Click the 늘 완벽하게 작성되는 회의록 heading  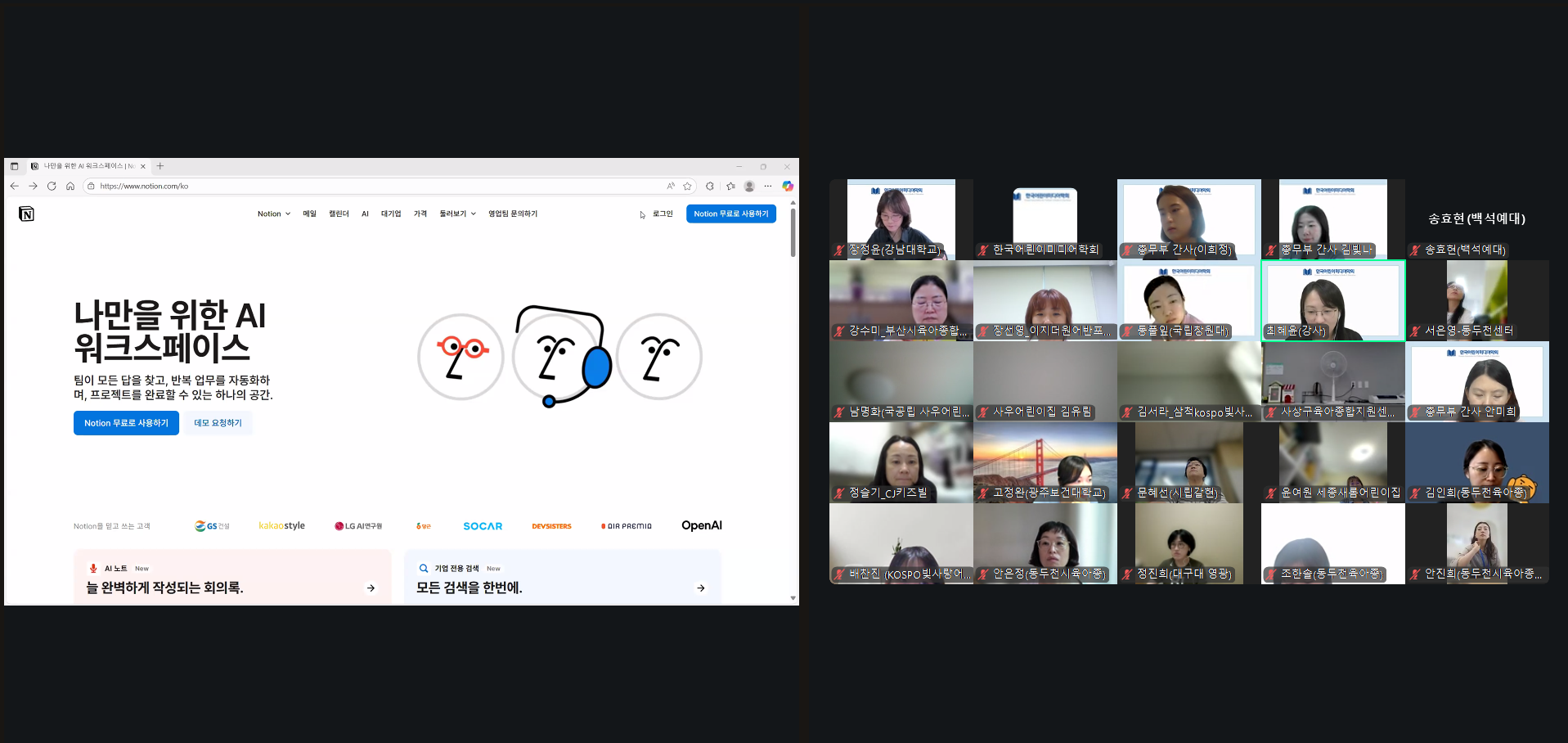click(x=164, y=588)
